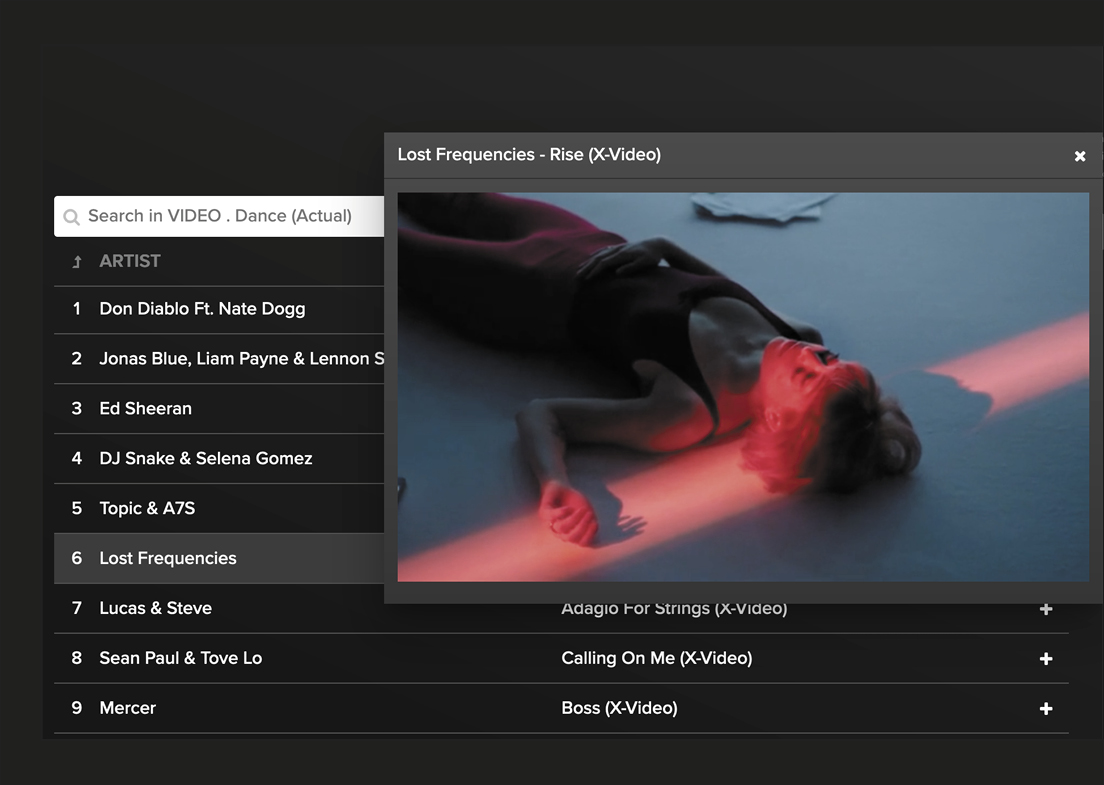Screen dimensions: 1104x785
Task: Select Don Diablo Ft. Nate Dogg row
Action: click(219, 309)
